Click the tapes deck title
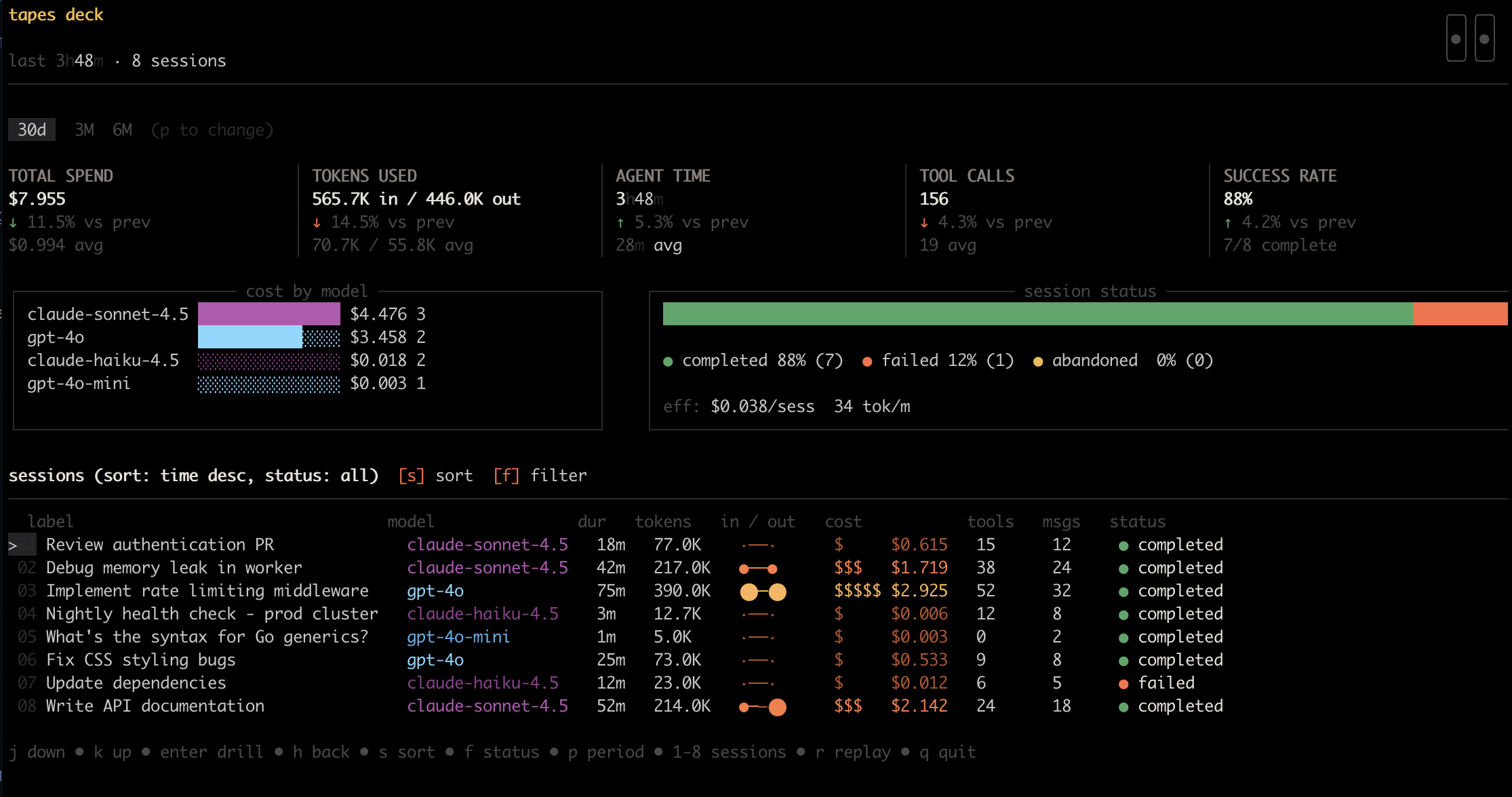 (x=56, y=14)
